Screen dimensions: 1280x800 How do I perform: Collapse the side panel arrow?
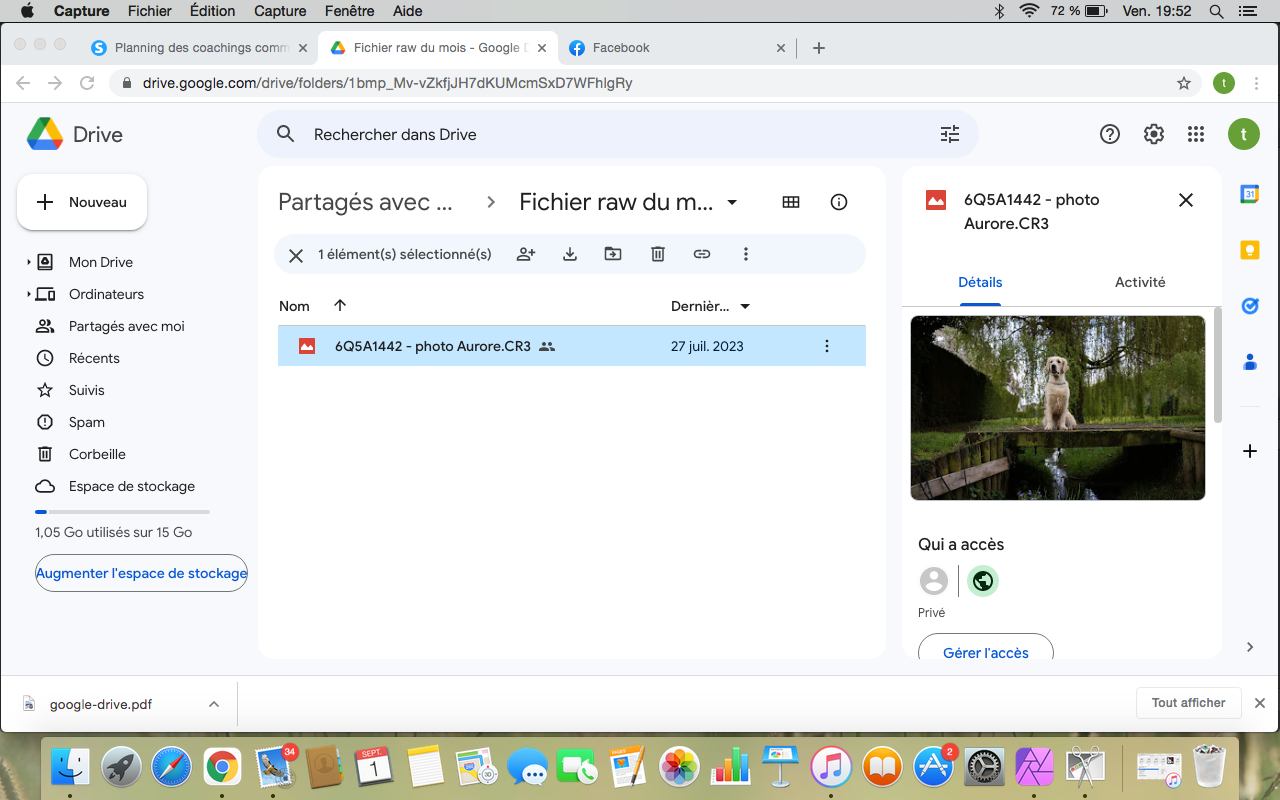pyautogui.click(x=1250, y=647)
